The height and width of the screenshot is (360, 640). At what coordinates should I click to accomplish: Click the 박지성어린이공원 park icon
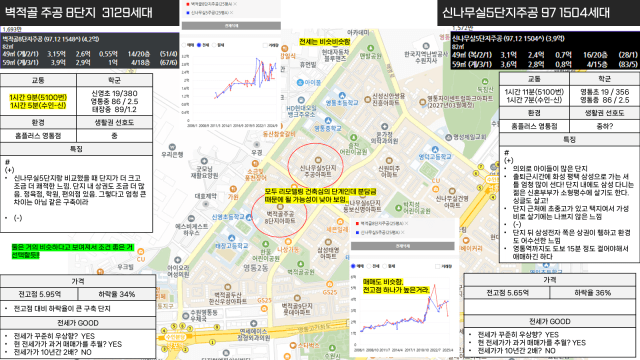[398, 208]
